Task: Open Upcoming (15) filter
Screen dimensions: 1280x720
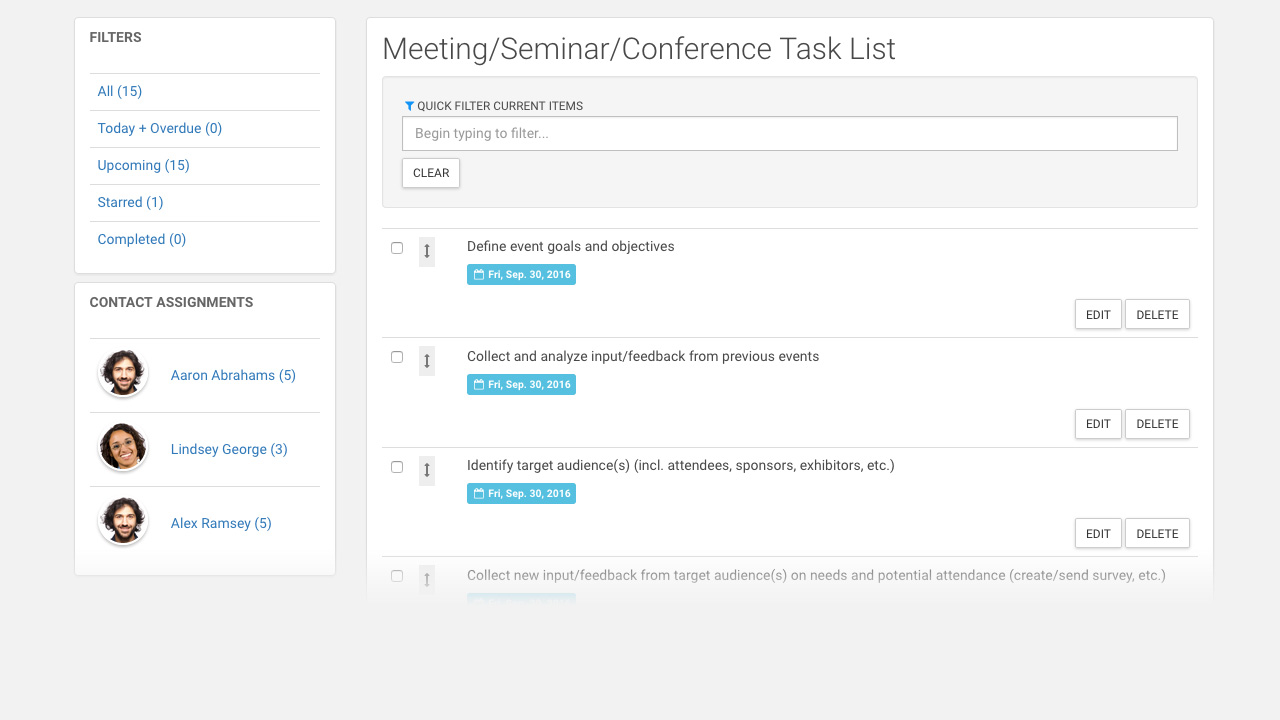Action: pos(143,166)
